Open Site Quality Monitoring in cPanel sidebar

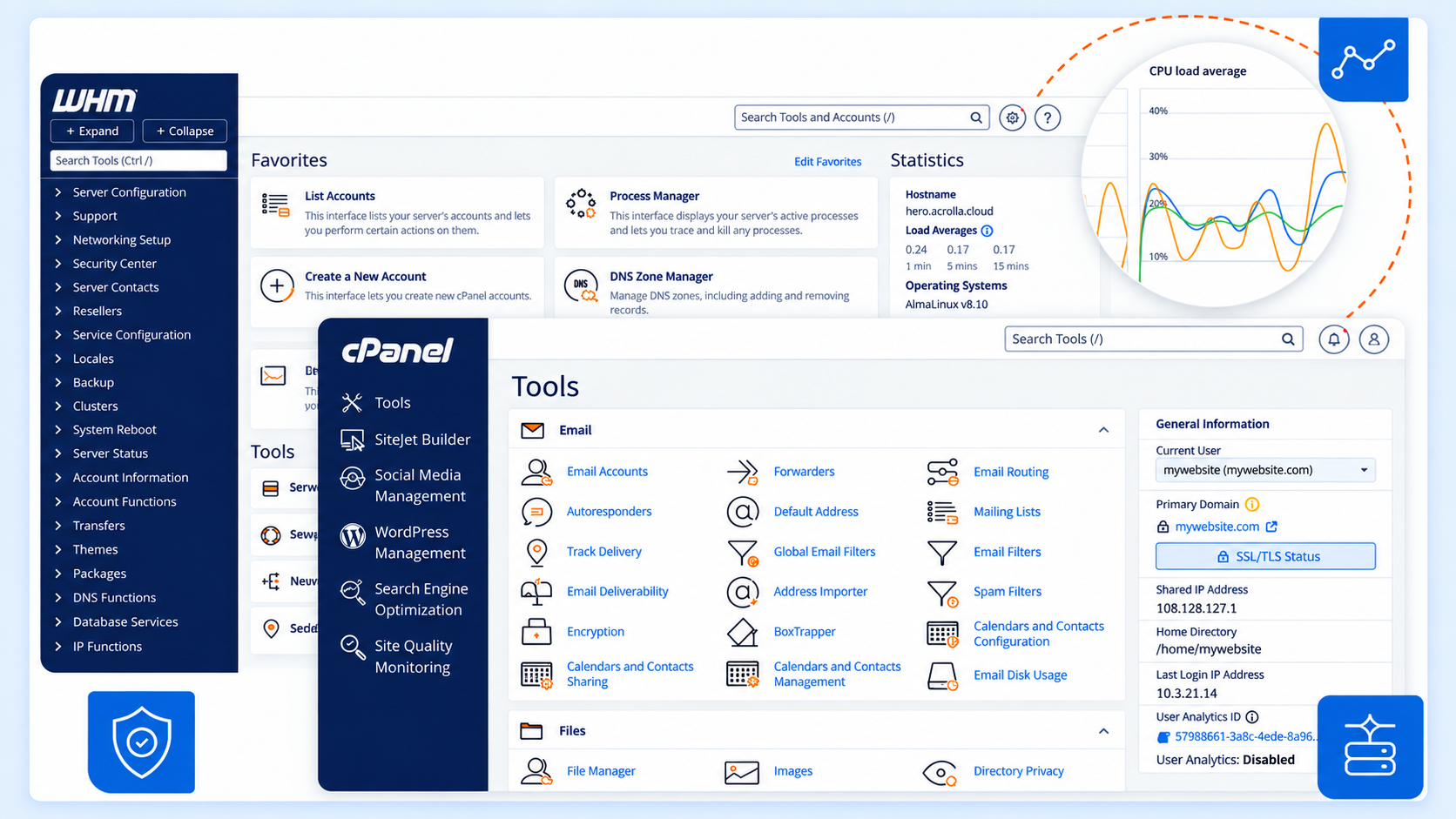[396, 656]
